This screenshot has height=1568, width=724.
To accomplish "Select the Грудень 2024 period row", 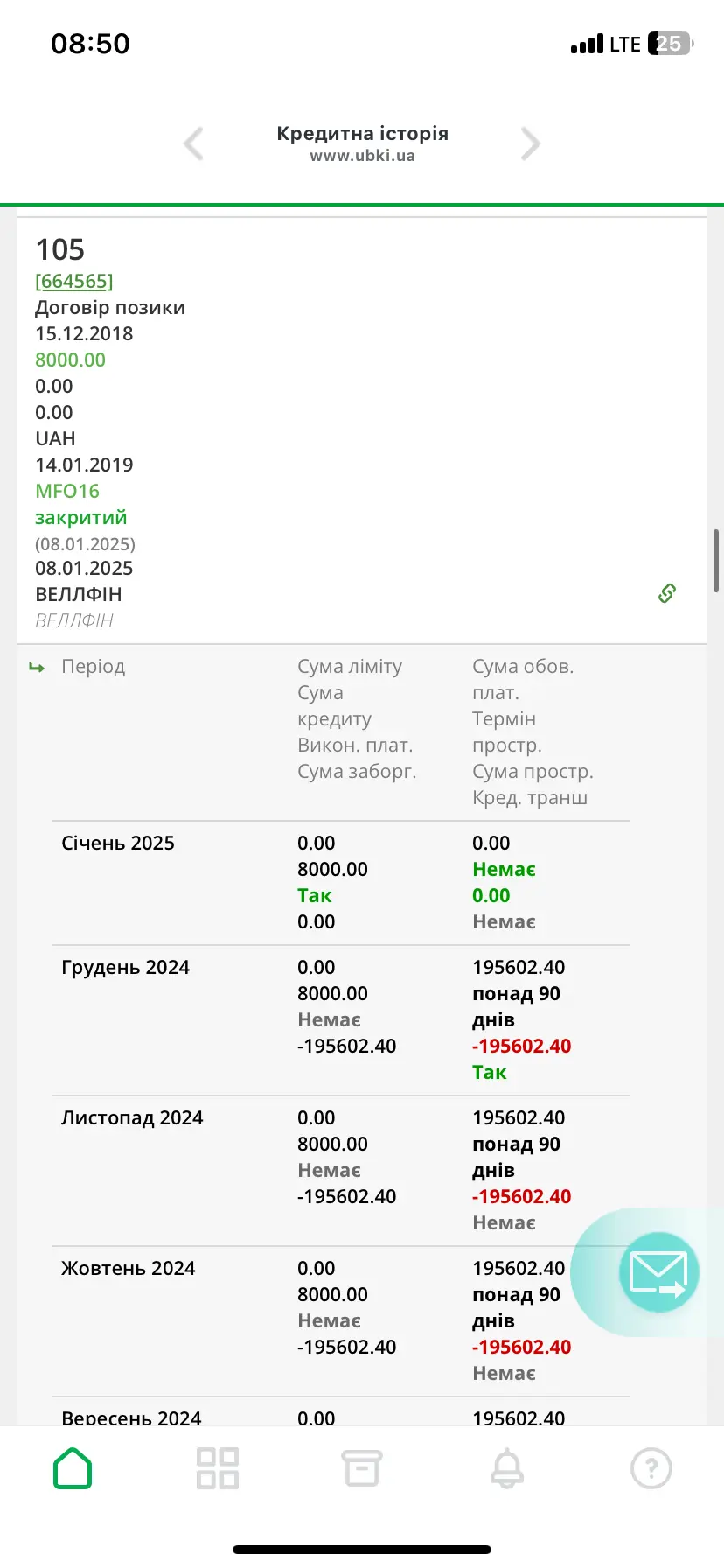I will (125, 968).
